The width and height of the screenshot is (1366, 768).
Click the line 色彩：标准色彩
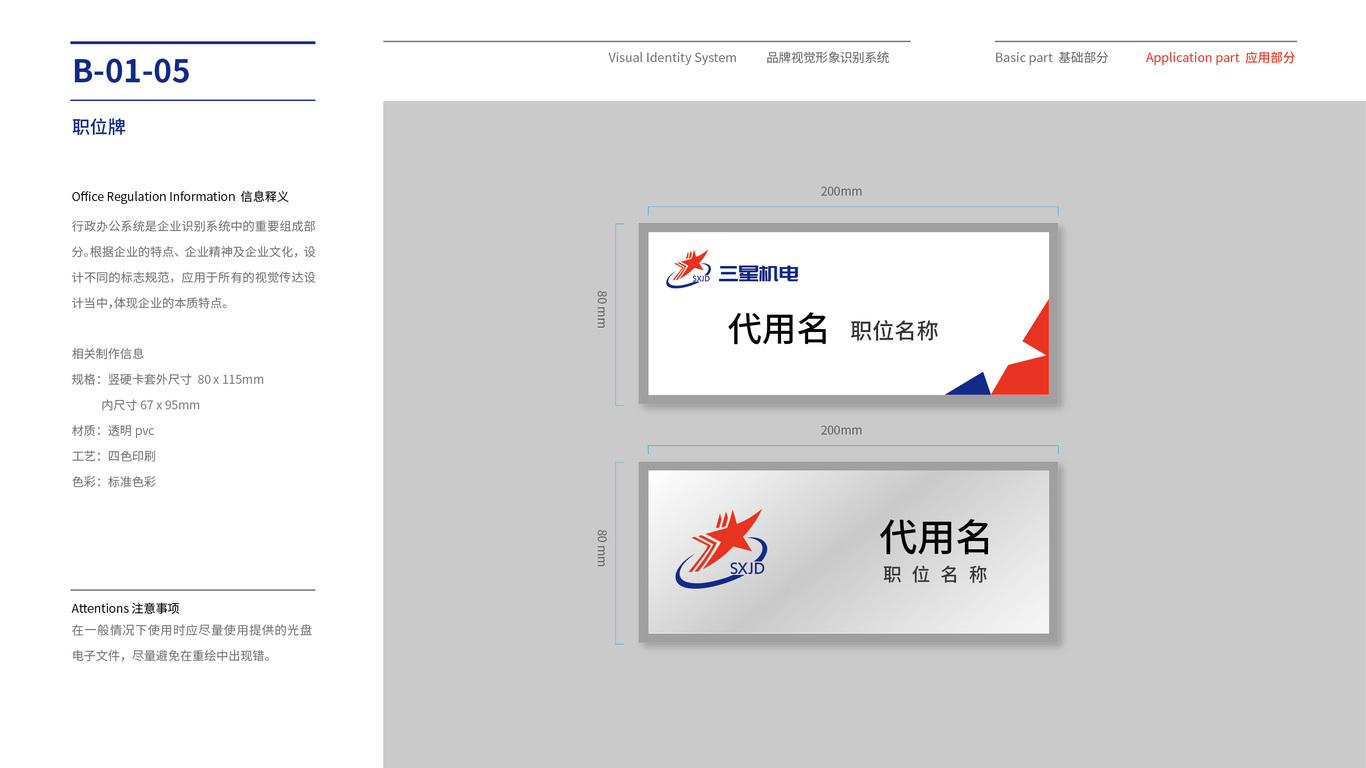[x=114, y=482]
